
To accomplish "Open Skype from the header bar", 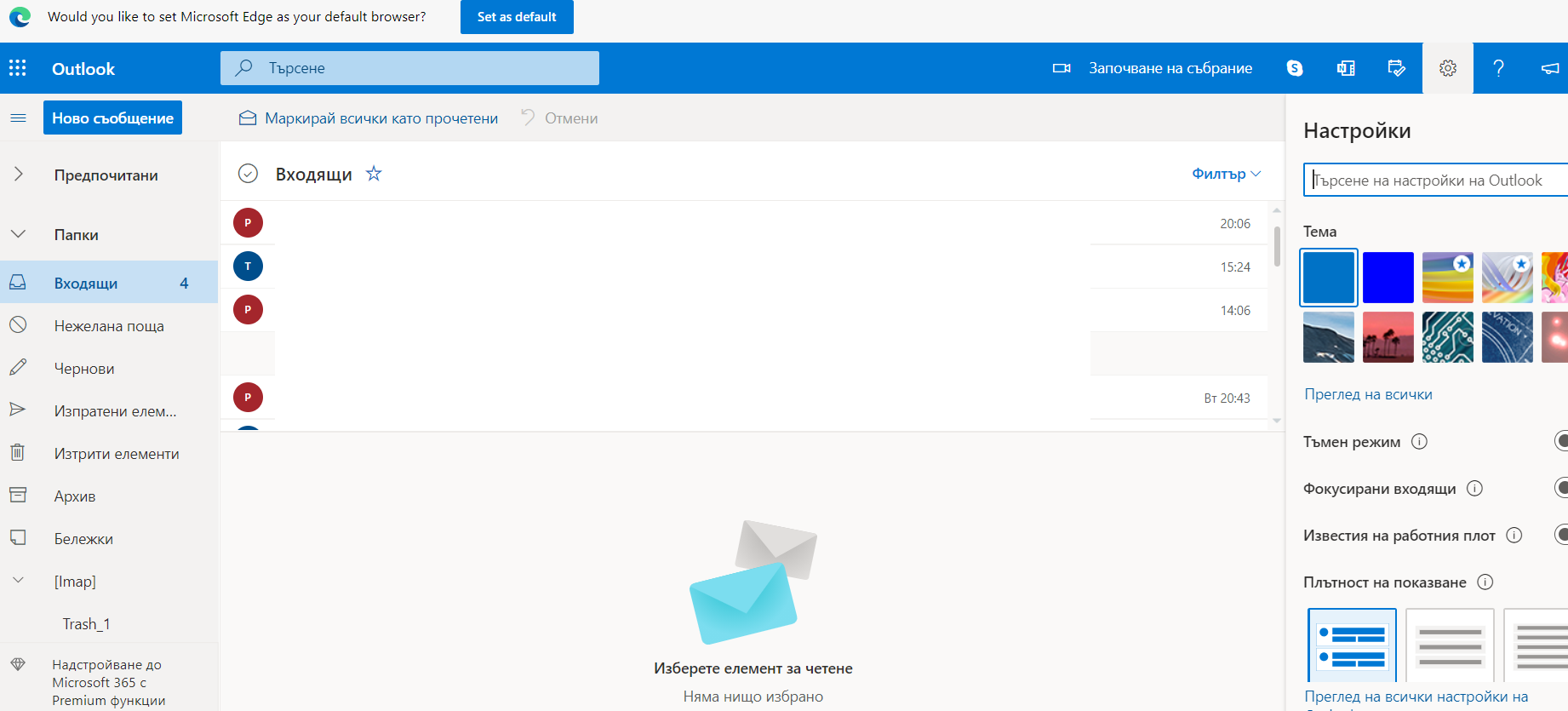I will 1295,68.
